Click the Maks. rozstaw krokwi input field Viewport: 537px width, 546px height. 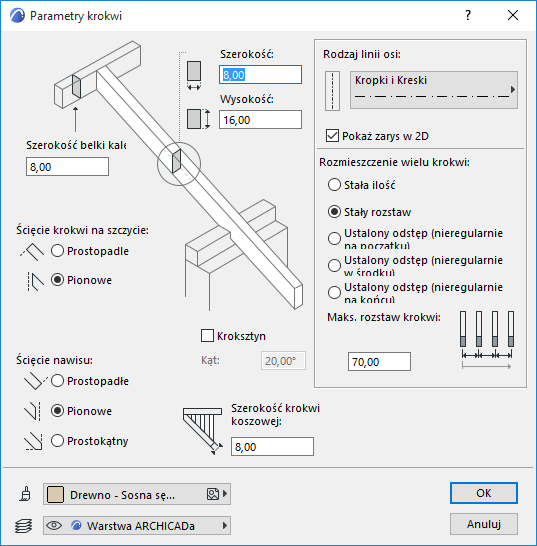pyautogui.click(x=379, y=362)
